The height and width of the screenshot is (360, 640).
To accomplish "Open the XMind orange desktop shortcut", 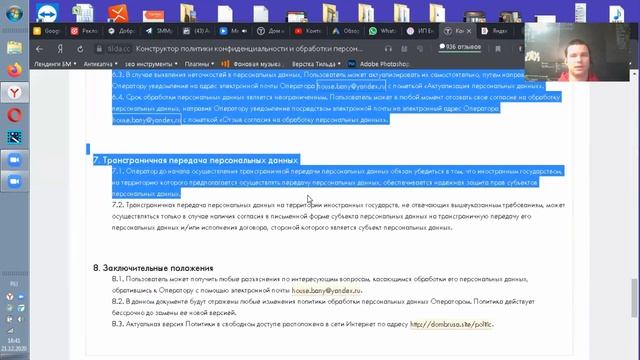I will coord(118,13).
